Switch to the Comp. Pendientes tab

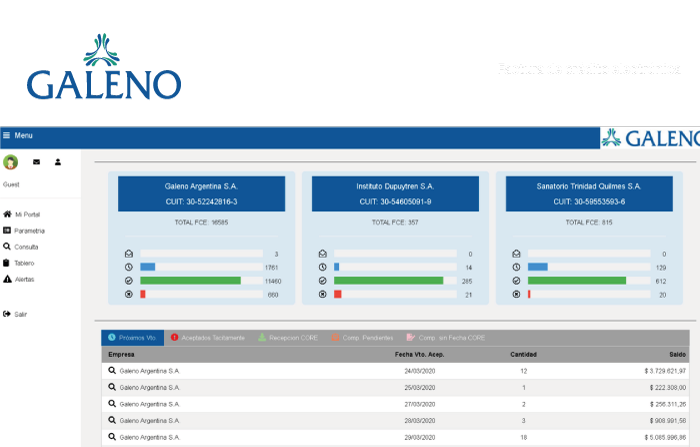click(362, 338)
